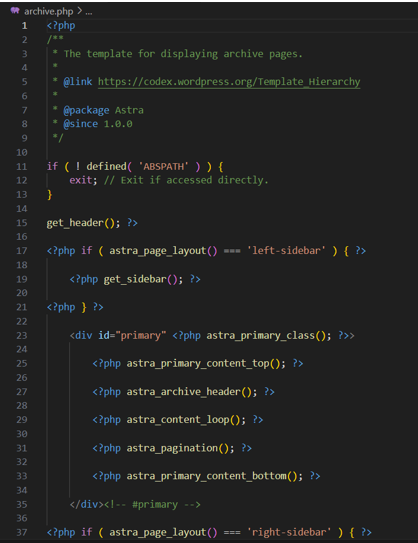Click astra_page_layout() on line 37

163,533
